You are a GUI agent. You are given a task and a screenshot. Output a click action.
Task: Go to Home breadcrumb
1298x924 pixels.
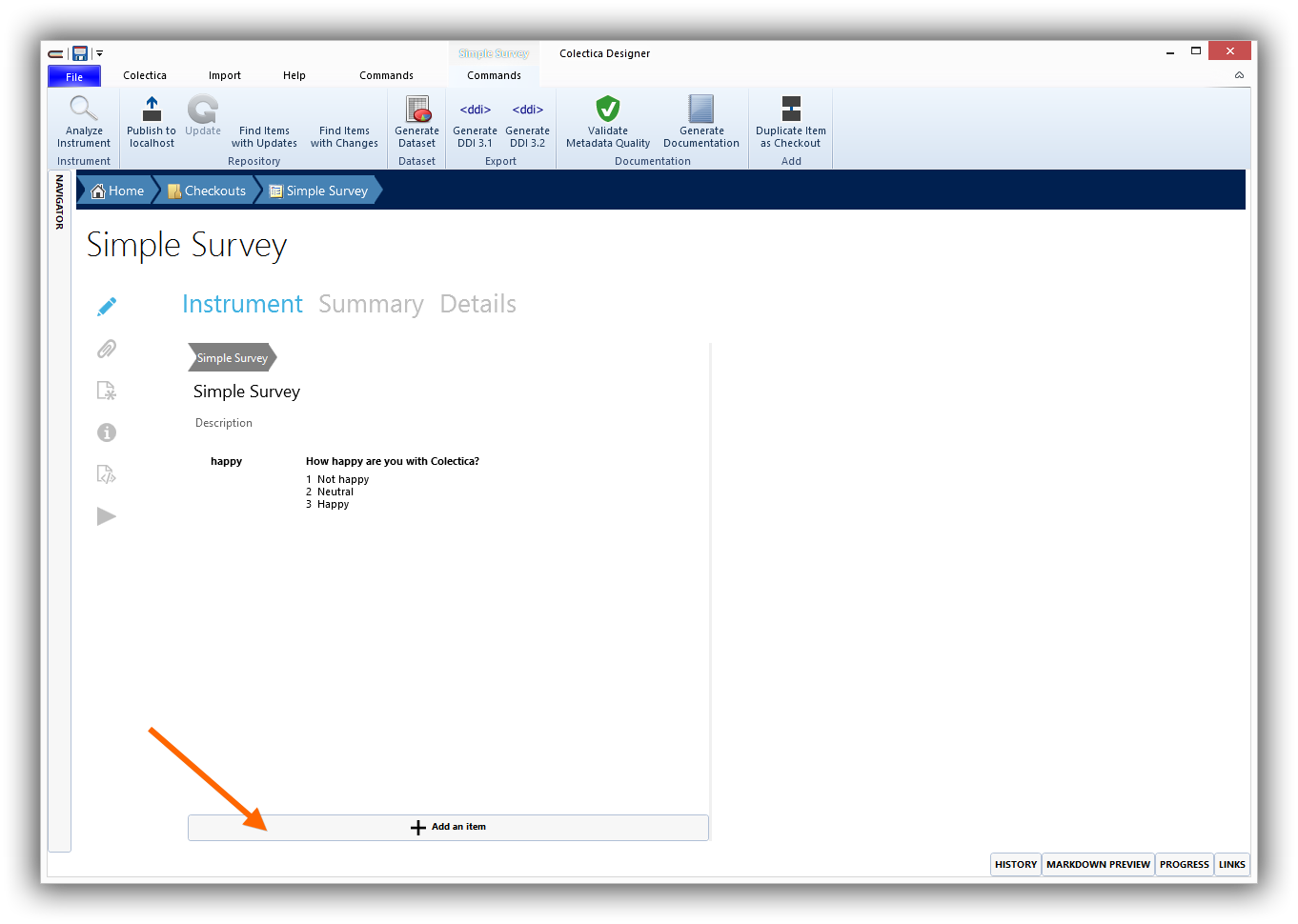[x=117, y=191]
